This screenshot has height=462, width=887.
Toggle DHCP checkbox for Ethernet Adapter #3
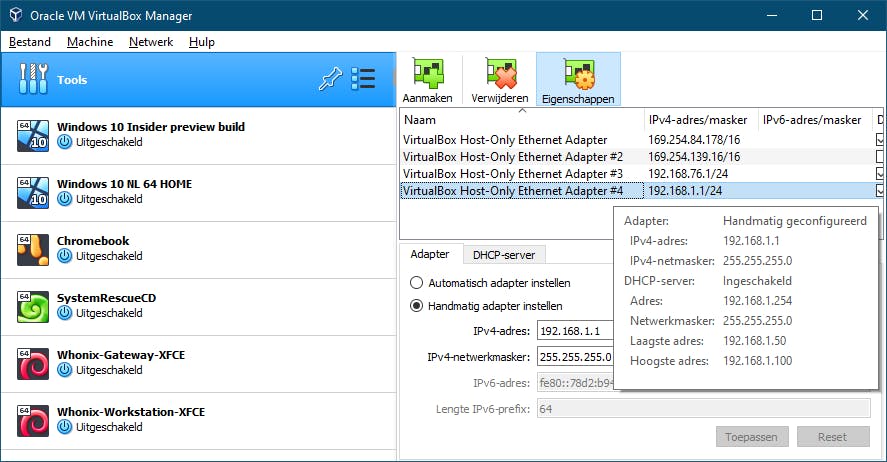point(880,174)
